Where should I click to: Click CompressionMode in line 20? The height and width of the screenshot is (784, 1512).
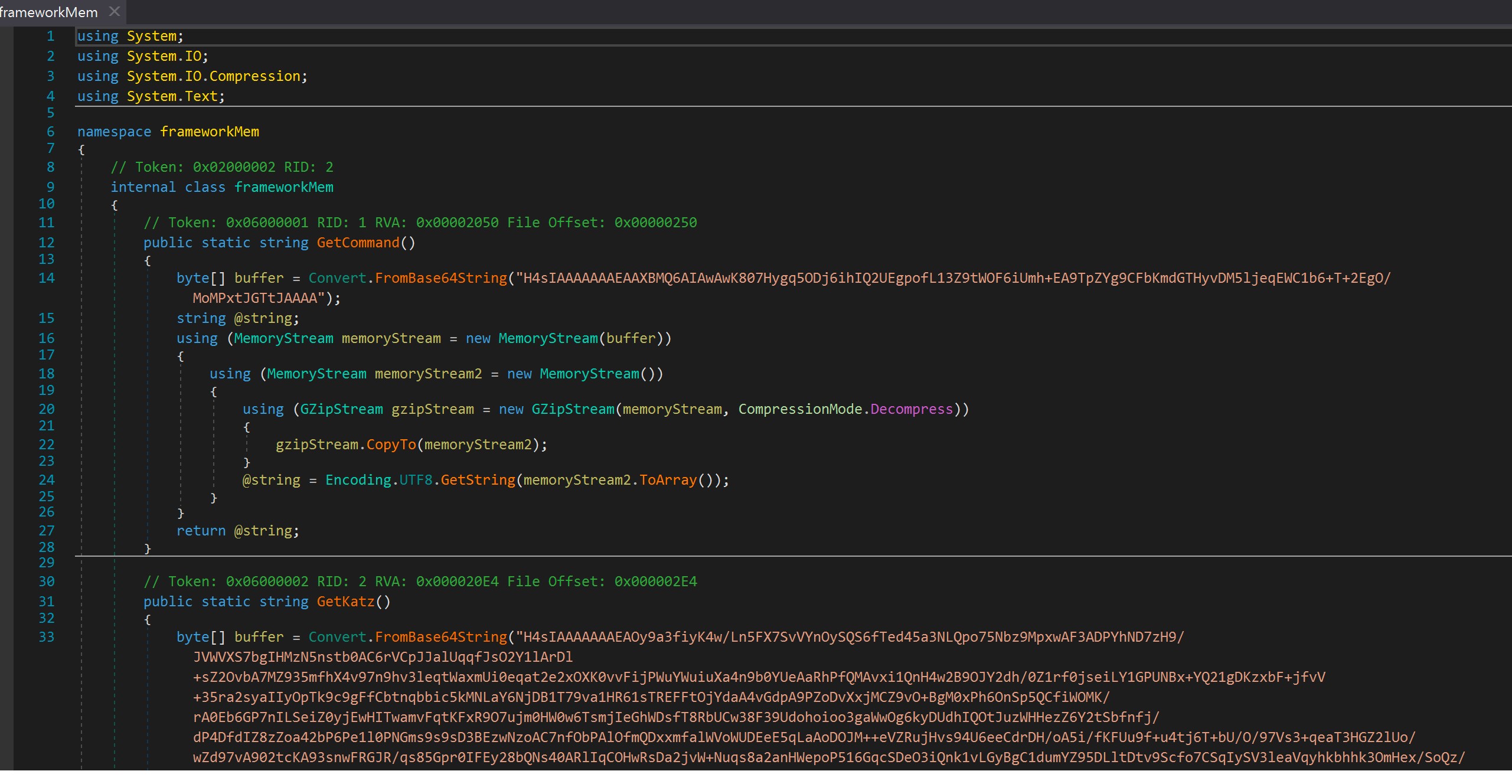tap(800, 409)
